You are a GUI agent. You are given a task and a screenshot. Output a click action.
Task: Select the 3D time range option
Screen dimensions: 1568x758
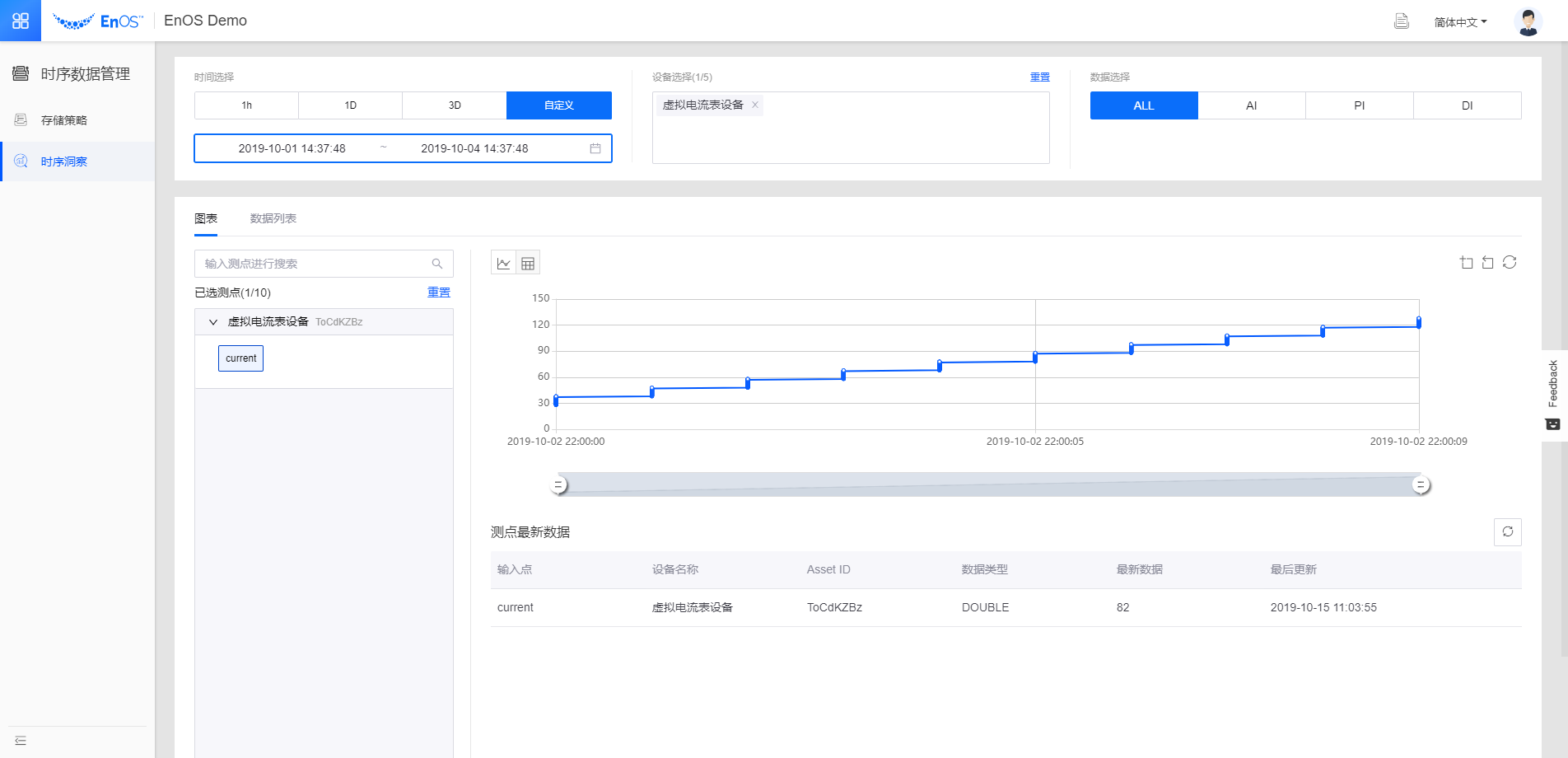[x=455, y=105]
